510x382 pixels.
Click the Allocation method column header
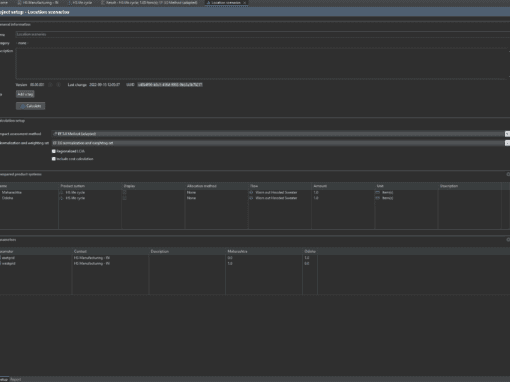pyautogui.click(x=217, y=186)
